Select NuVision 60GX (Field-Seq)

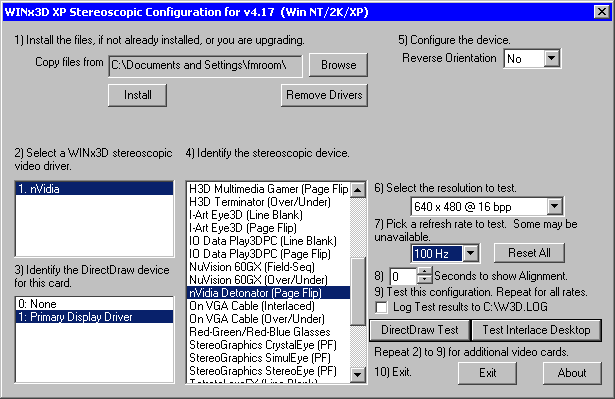(268, 267)
